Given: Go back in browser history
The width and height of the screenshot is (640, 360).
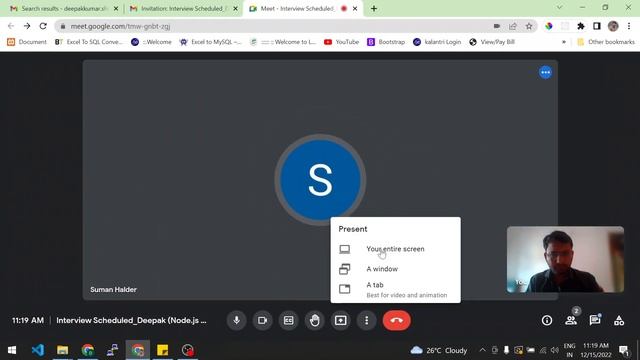Looking at the screenshot, I should (11, 26).
